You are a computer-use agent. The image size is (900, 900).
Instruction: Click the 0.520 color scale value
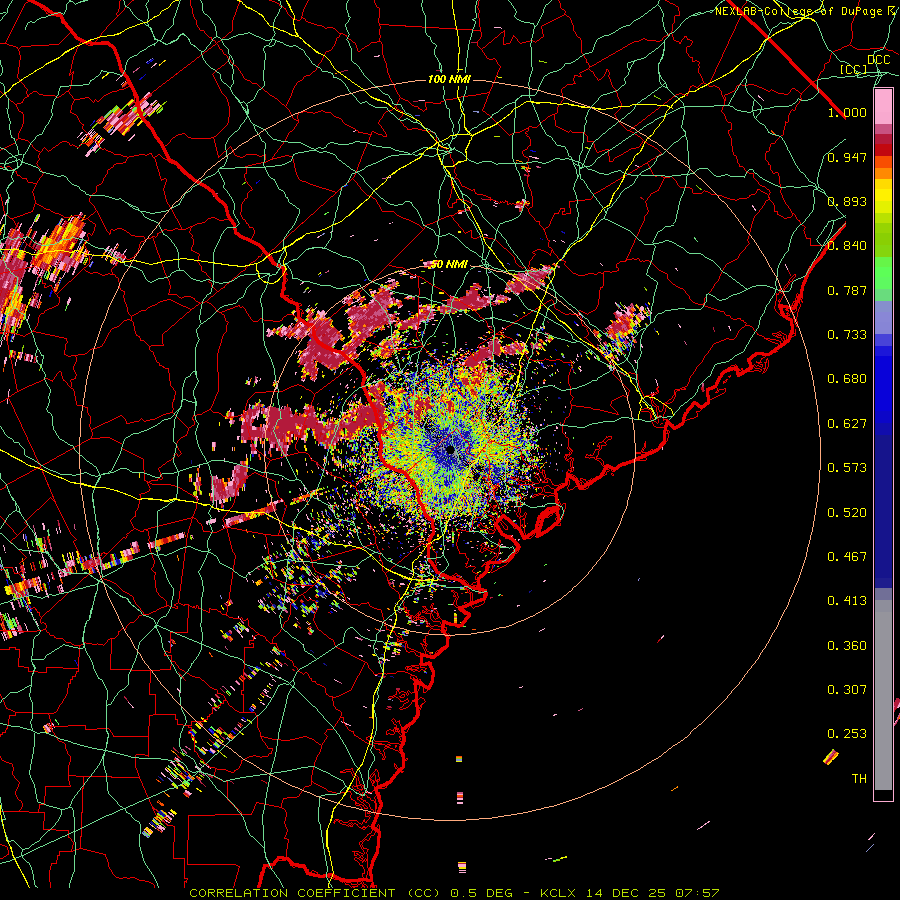click(x=847, y=513)
